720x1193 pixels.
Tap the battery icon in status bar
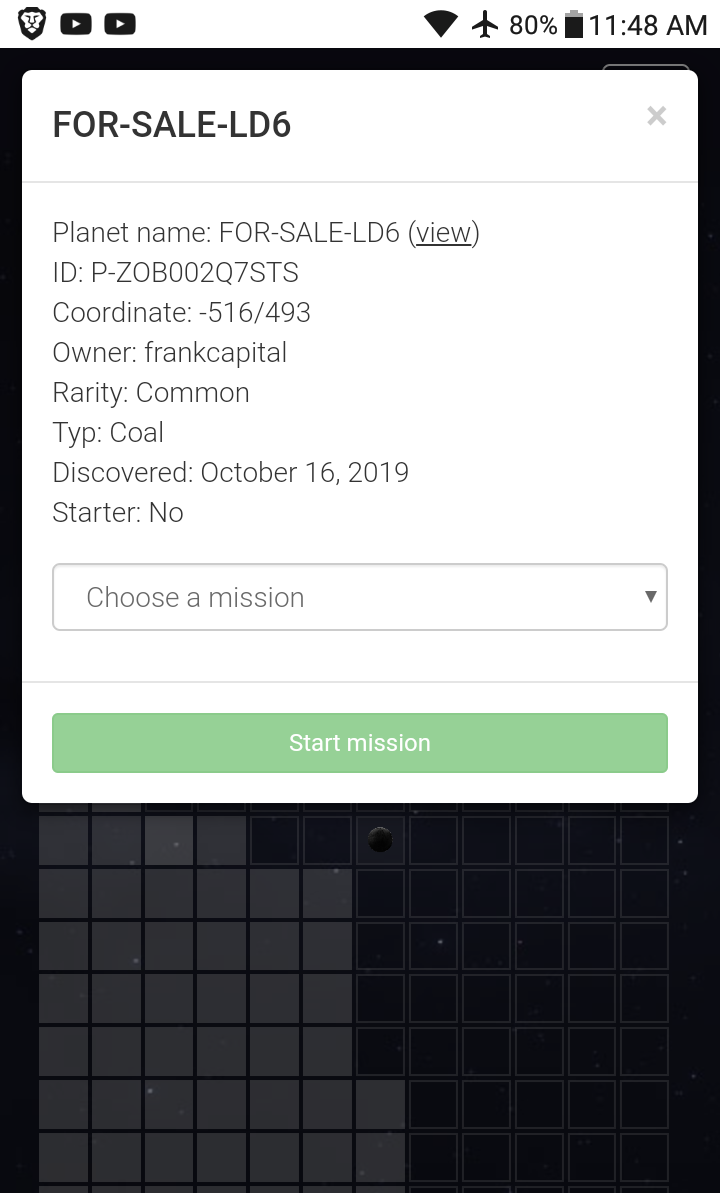coord(573,24)
